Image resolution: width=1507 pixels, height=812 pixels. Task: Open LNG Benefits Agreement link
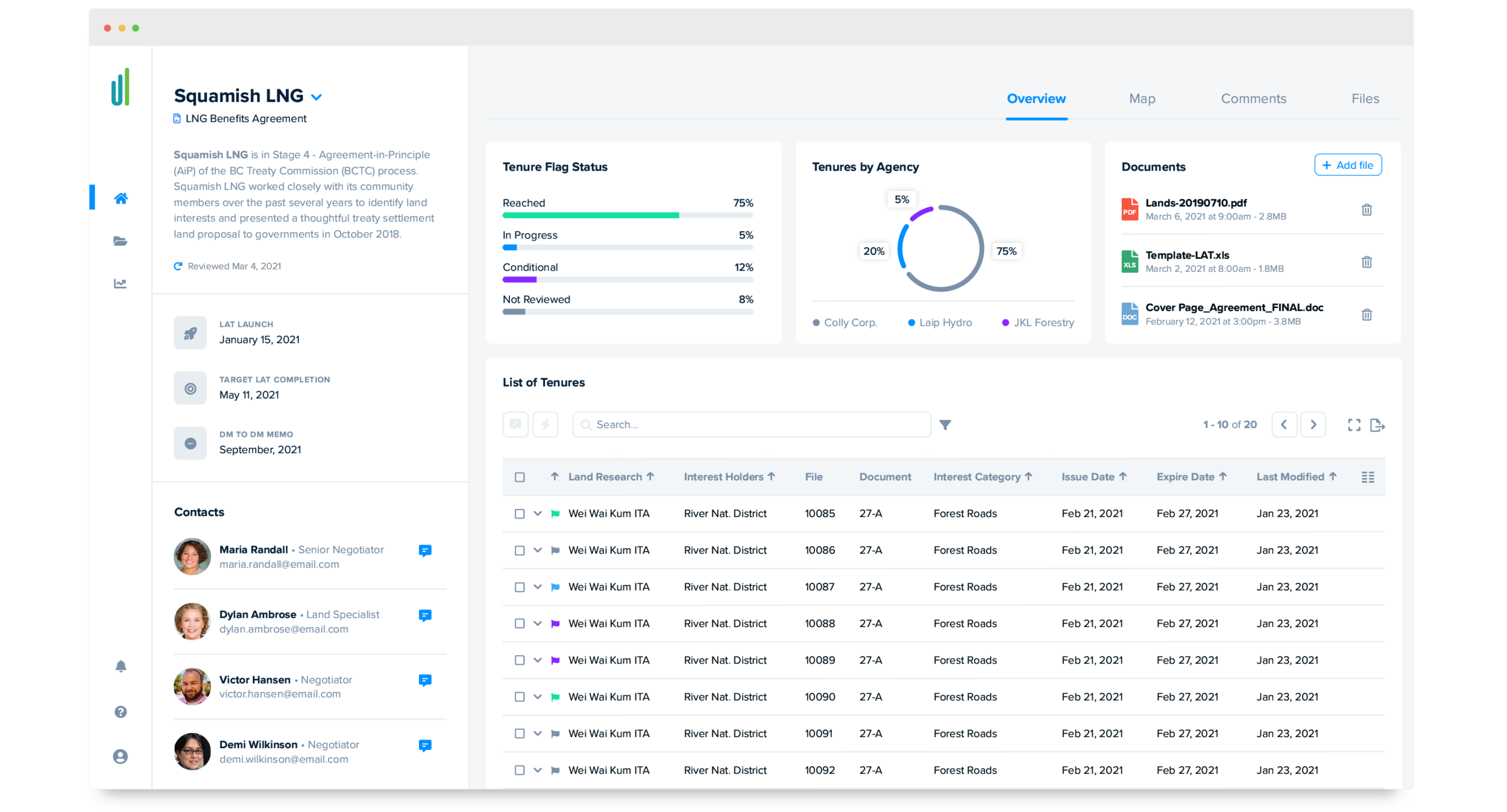245,119
